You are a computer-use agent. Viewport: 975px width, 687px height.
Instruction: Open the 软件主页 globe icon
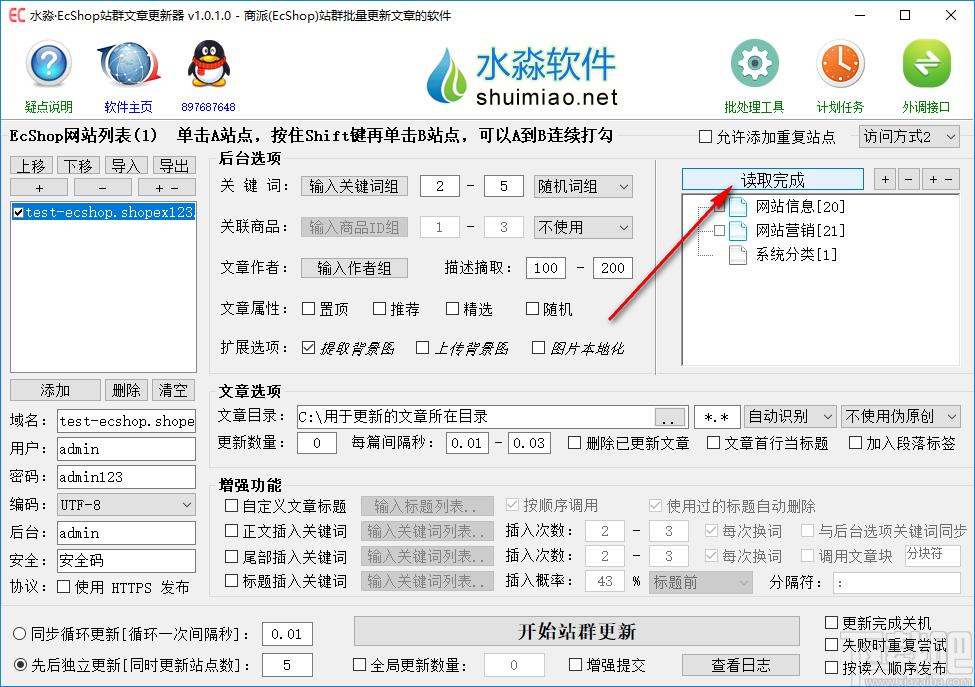(129, 65)
